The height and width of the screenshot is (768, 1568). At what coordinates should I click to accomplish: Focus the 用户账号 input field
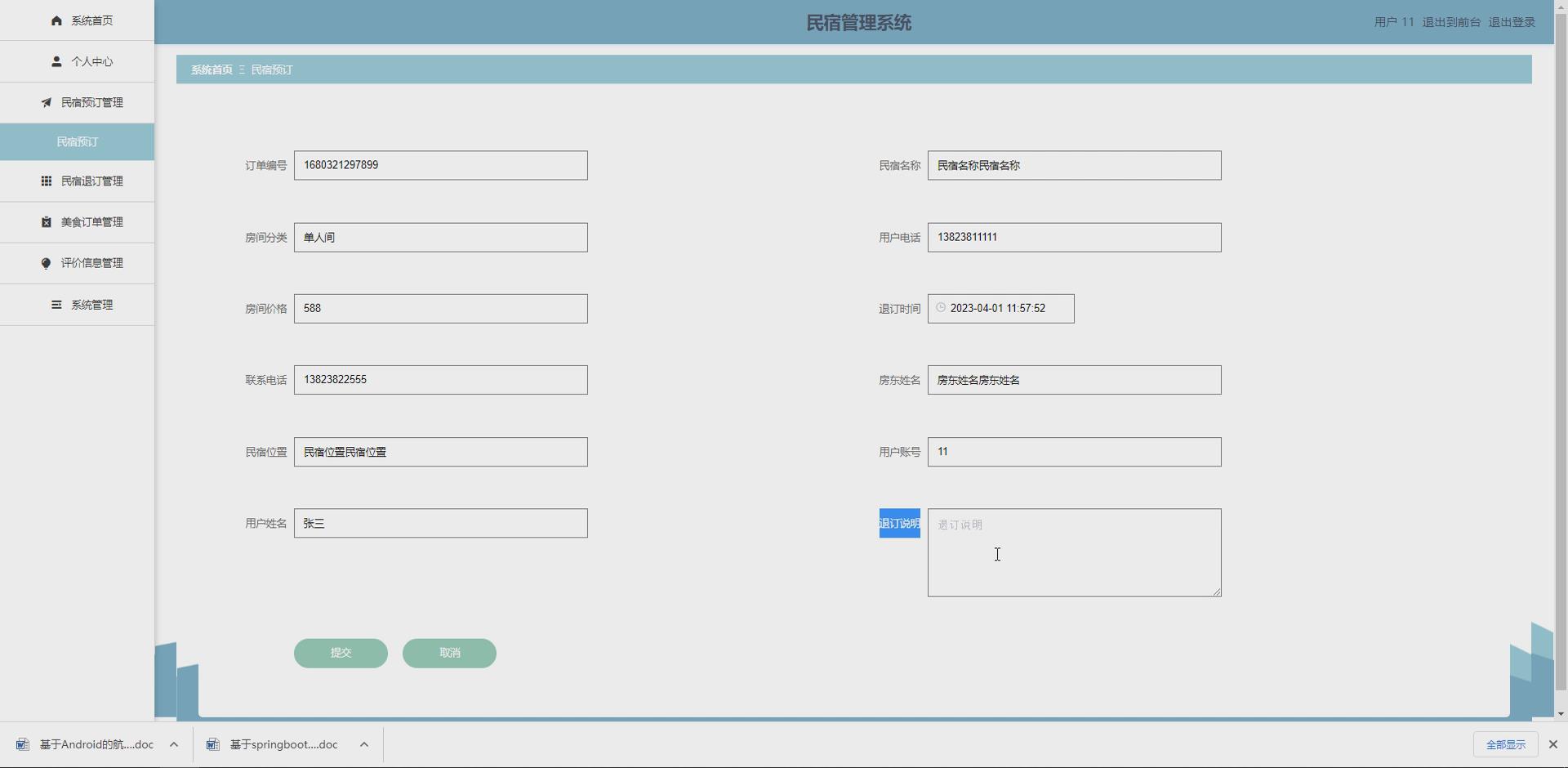1074,452
